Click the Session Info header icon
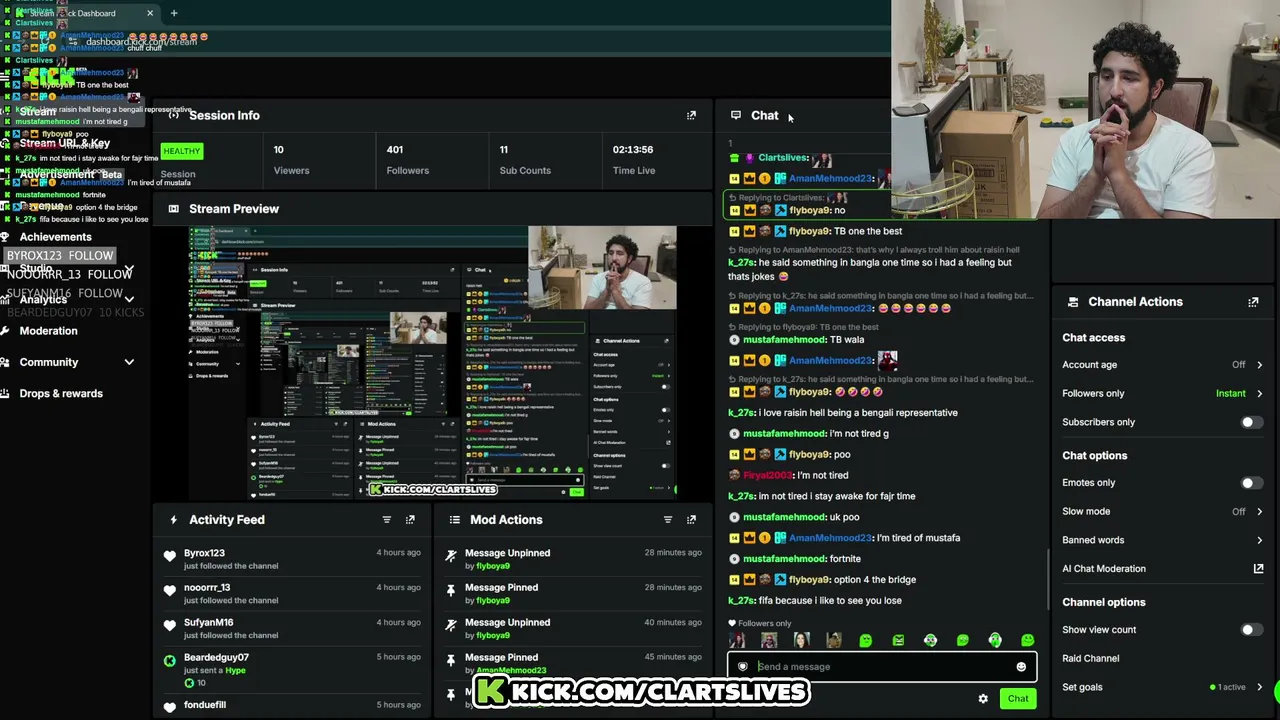The height and width of the screenshot is (720, 1280). click(174, 115)
